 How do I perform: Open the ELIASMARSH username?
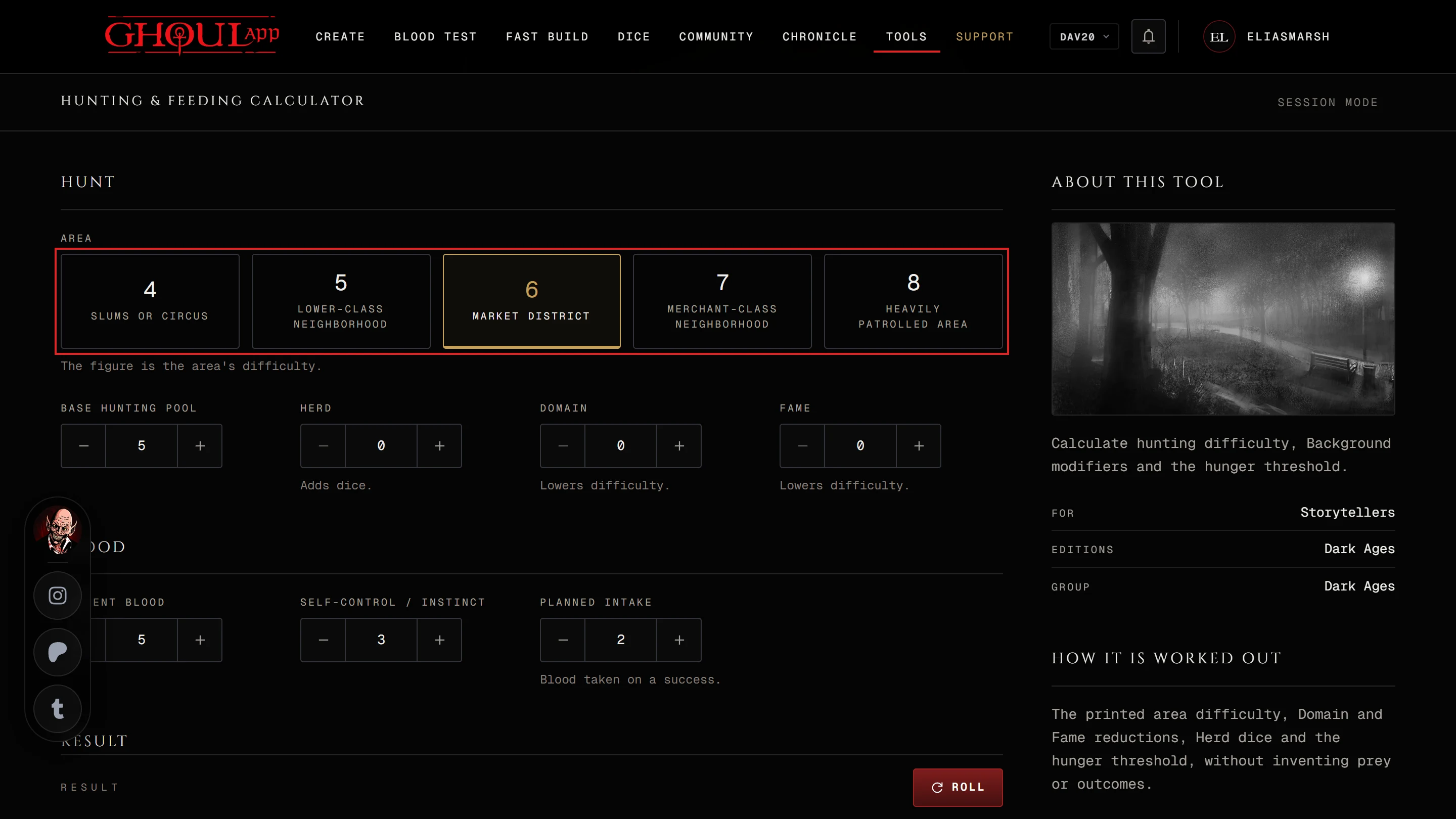coord(1288,37)
